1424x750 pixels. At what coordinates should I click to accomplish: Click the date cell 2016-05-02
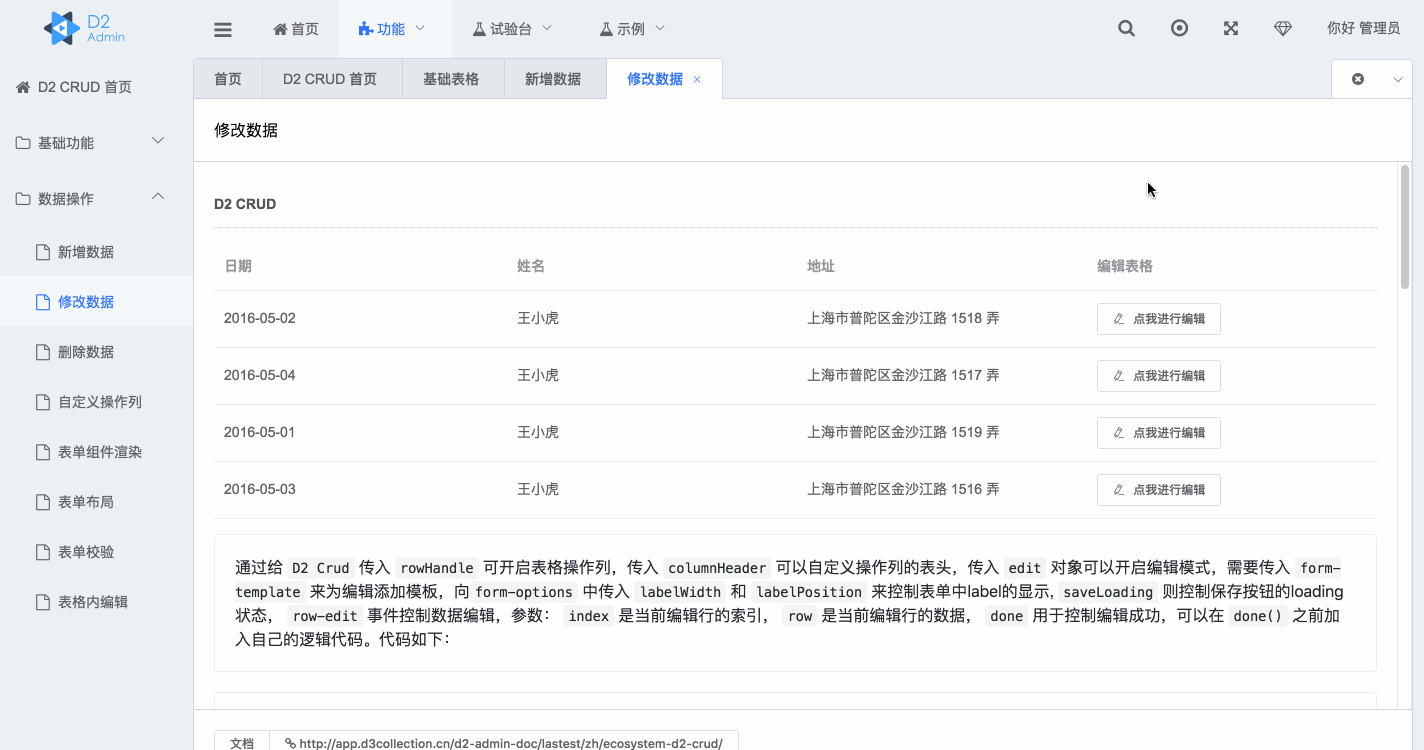click(x=260, y=319)
